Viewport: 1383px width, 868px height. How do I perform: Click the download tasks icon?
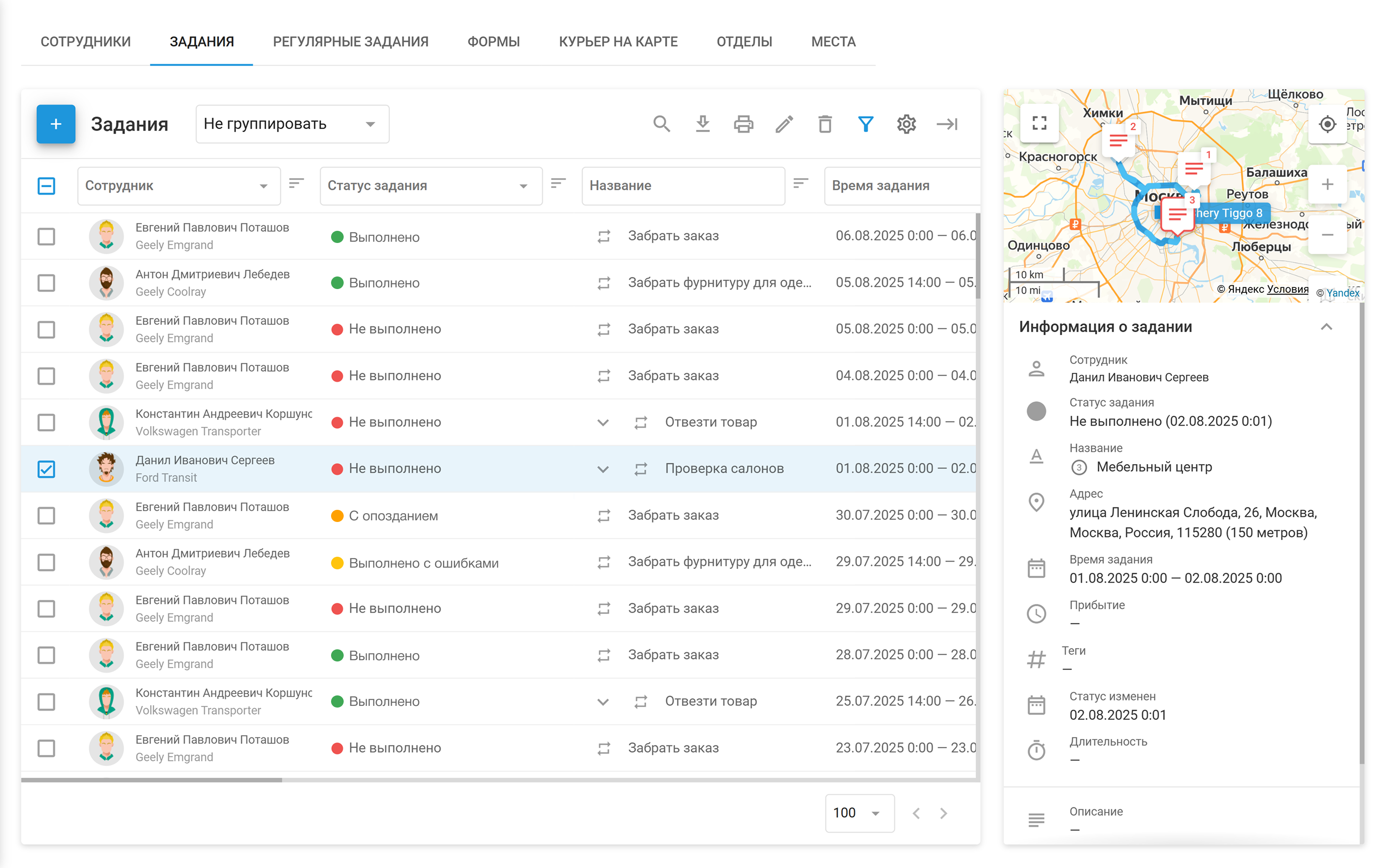coord(702,124)
